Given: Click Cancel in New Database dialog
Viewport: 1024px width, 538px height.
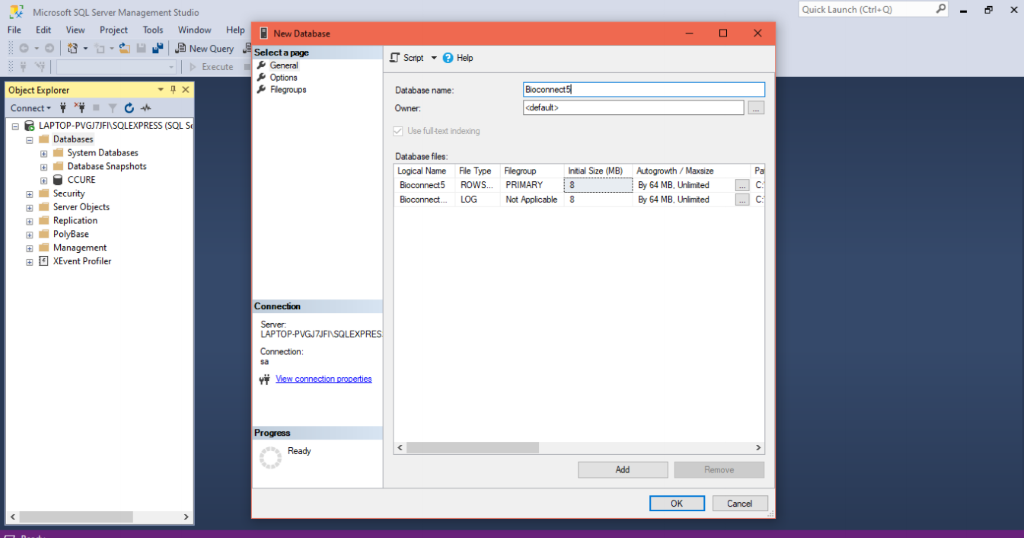Looking at the screenshot, I should [739, 503].
